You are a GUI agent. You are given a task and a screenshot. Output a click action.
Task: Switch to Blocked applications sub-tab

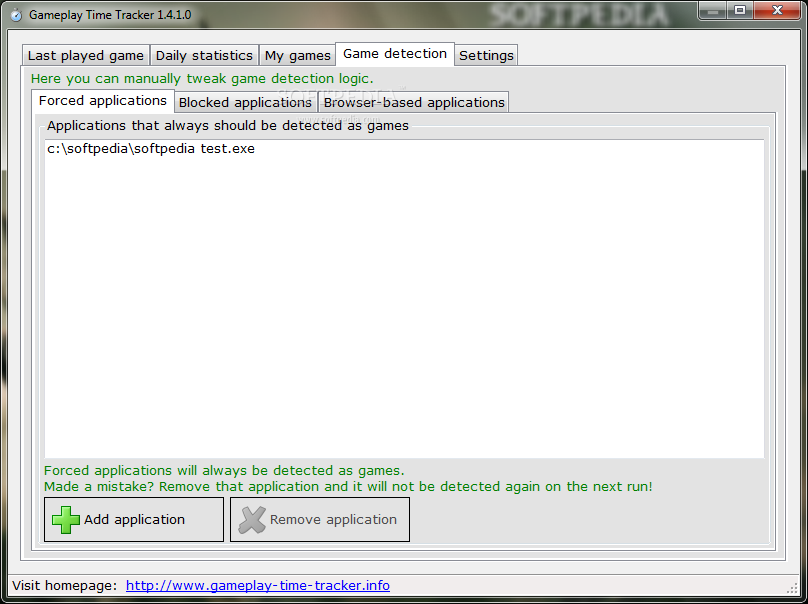pos(245,102)
